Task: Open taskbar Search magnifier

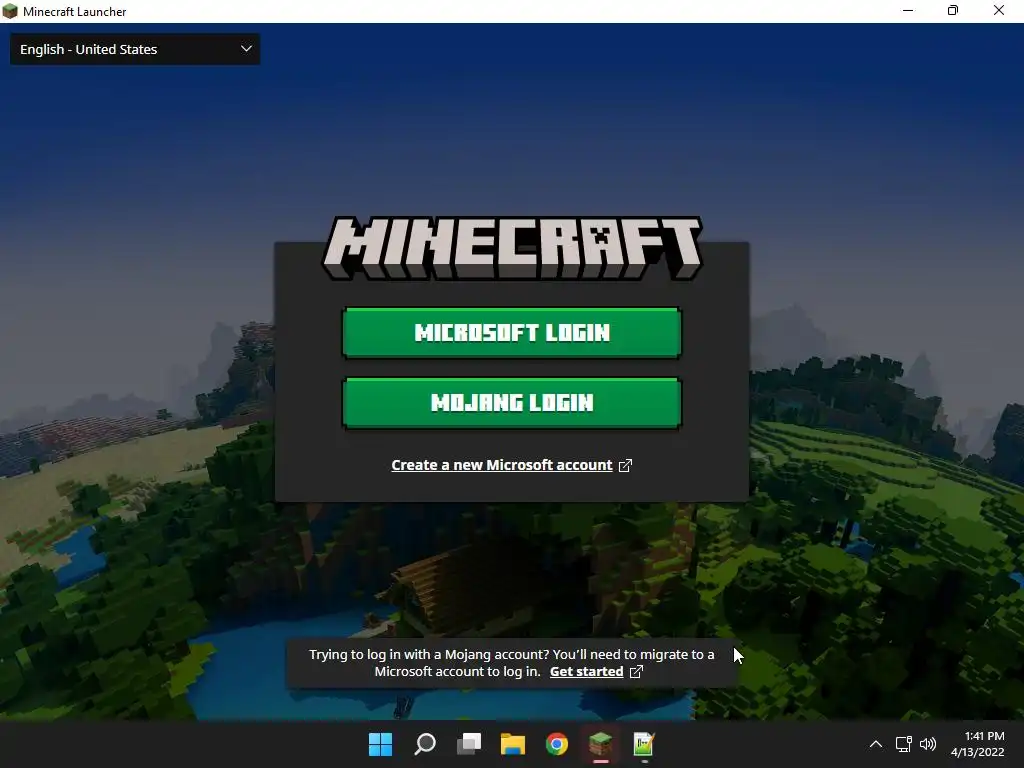Action: pos(424,744)
